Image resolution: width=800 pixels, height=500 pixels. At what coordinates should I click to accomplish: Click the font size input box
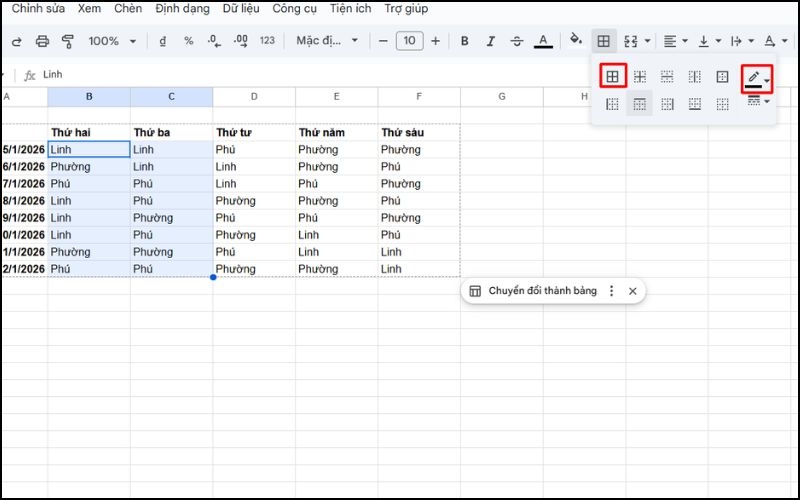click(x=409, y=41)
